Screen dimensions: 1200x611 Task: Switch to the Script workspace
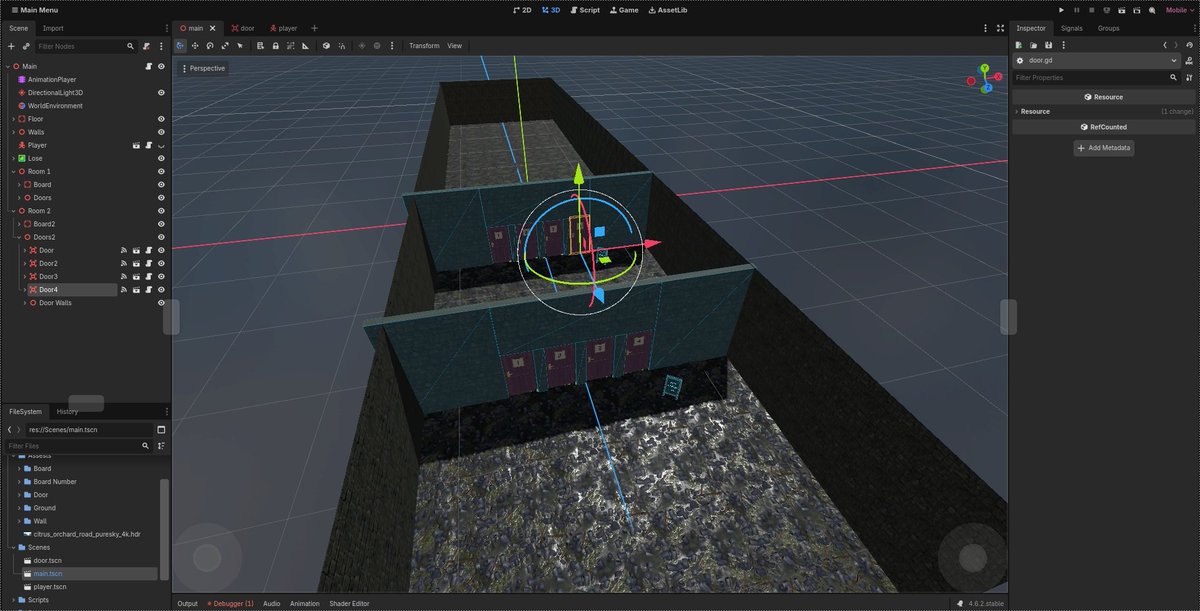585,10
